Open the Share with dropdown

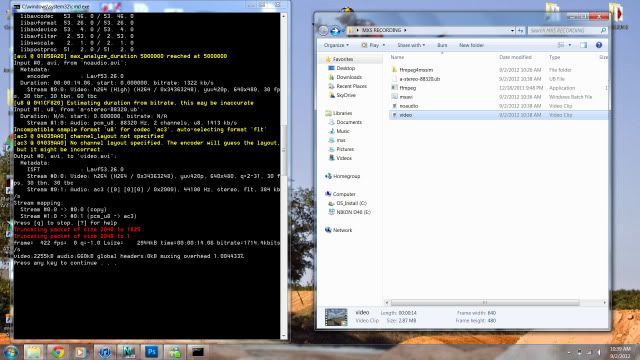click(411, 45)
